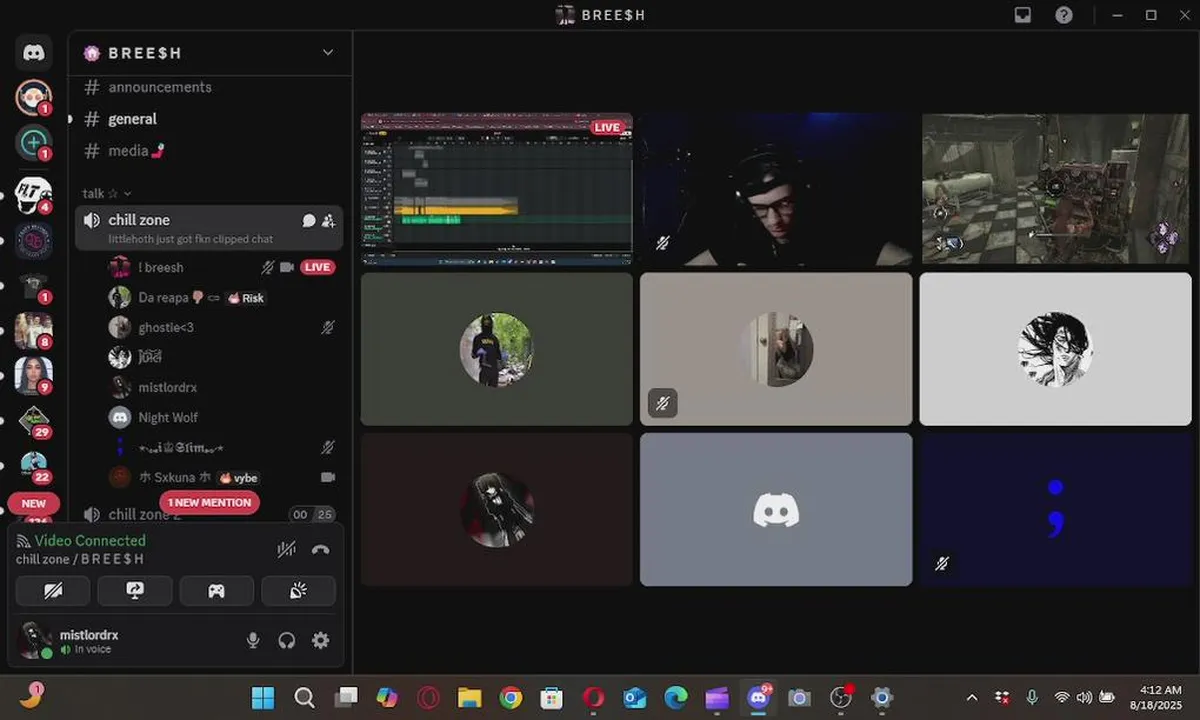Launch Chrome from taskbar
Image resolution: width=1200 pixels, height=720 pixels.
click(511, 697)
